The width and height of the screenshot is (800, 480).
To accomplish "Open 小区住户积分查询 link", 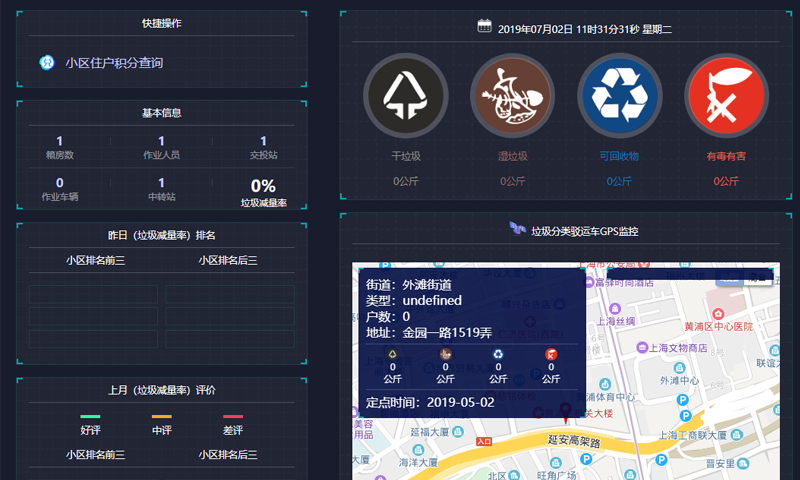I will click(x=114, y=63).
